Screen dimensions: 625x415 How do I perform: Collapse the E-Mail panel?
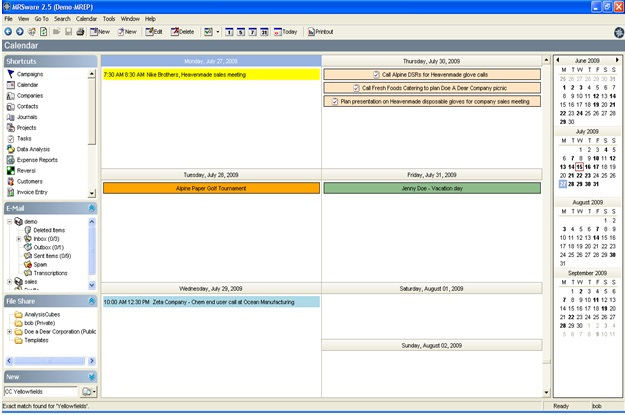click(91, 208)
